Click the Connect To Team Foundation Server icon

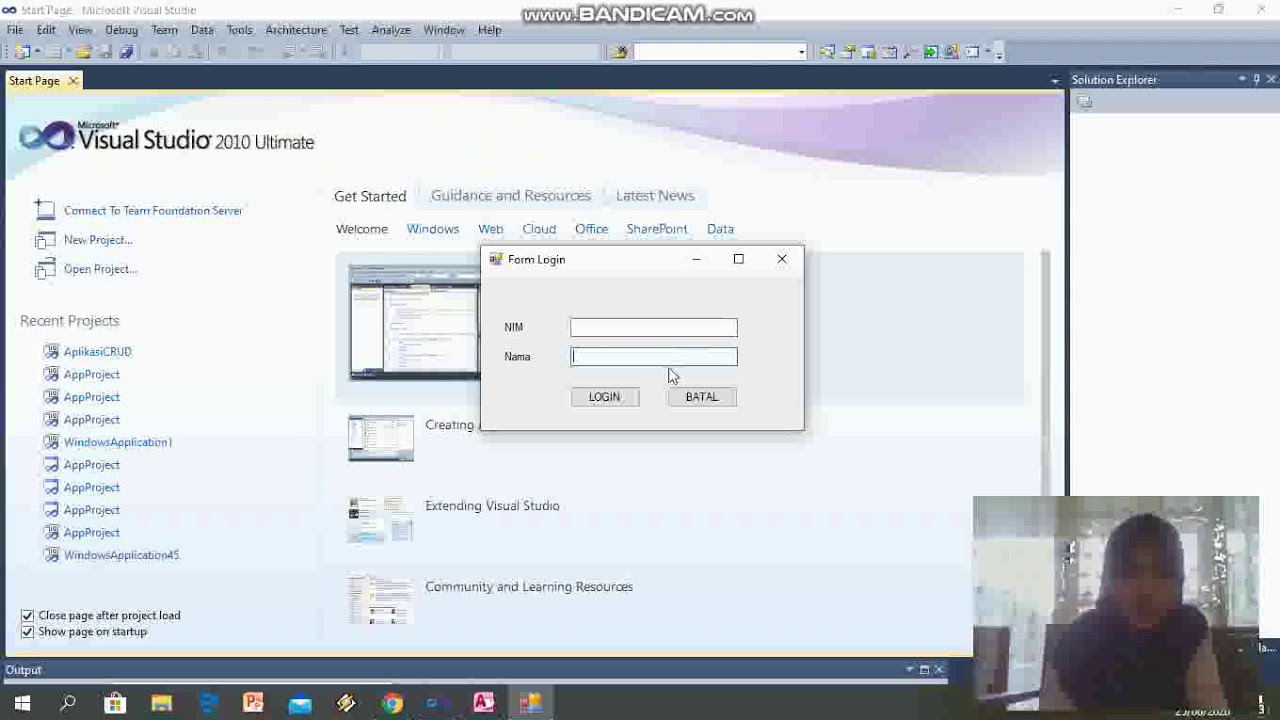point(44,209)
